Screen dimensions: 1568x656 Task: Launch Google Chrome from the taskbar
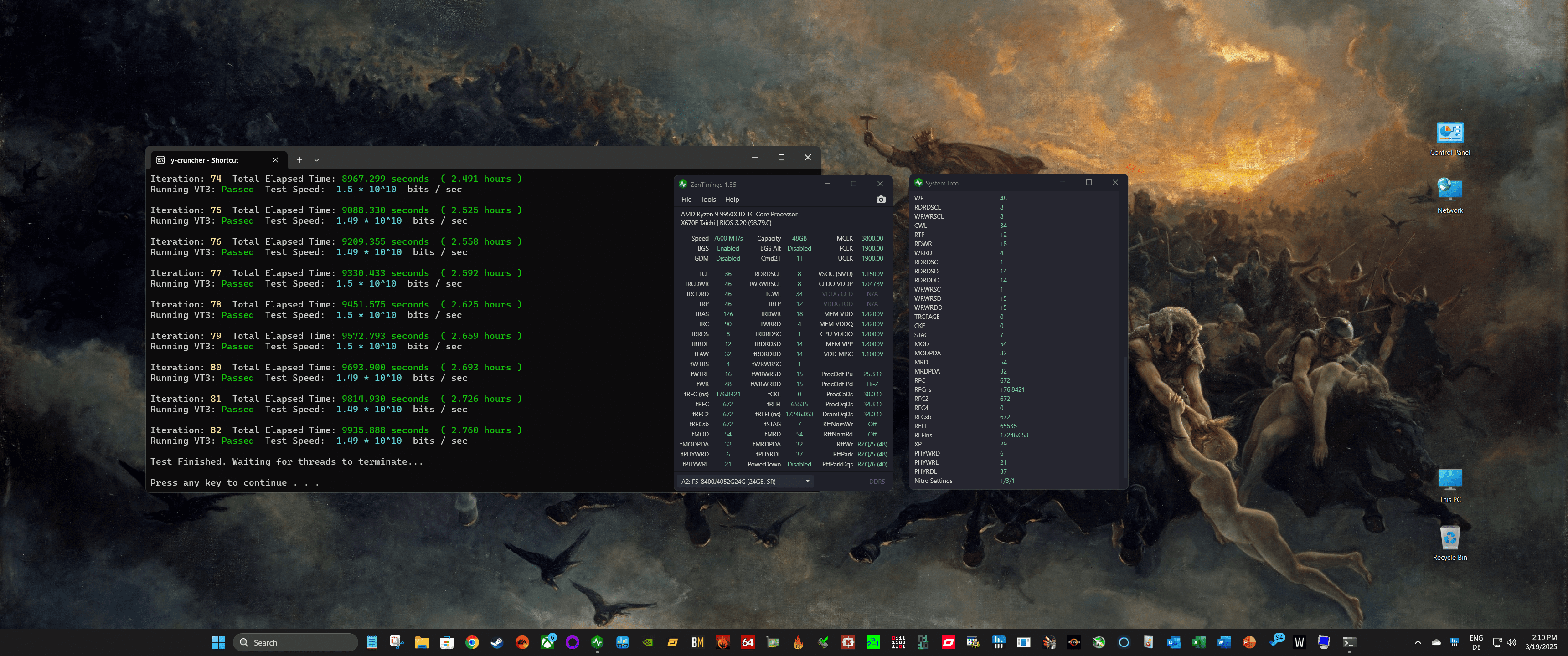(x=472, y=642)
